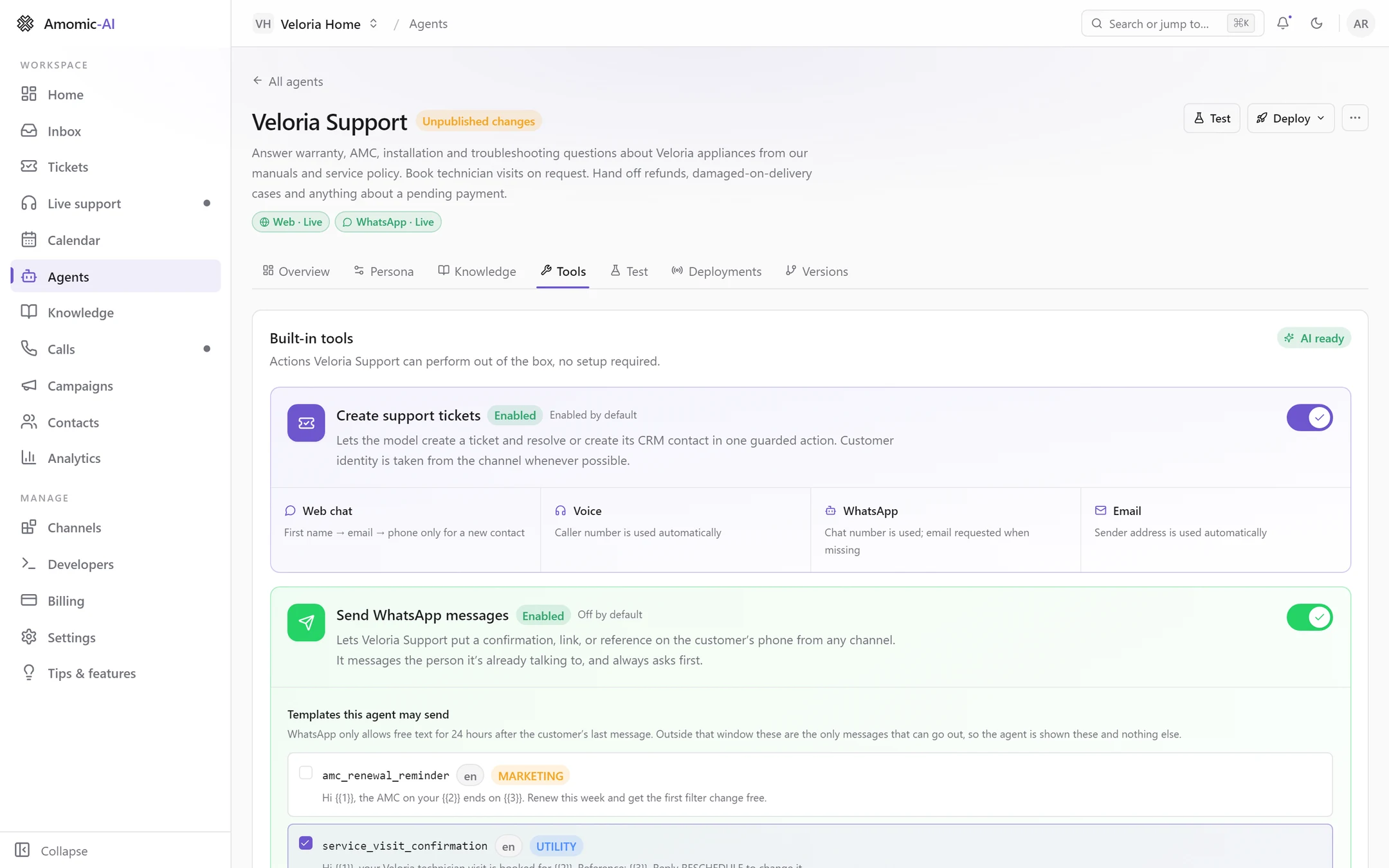Focus the Search or jump to field

pos(1172,24)
